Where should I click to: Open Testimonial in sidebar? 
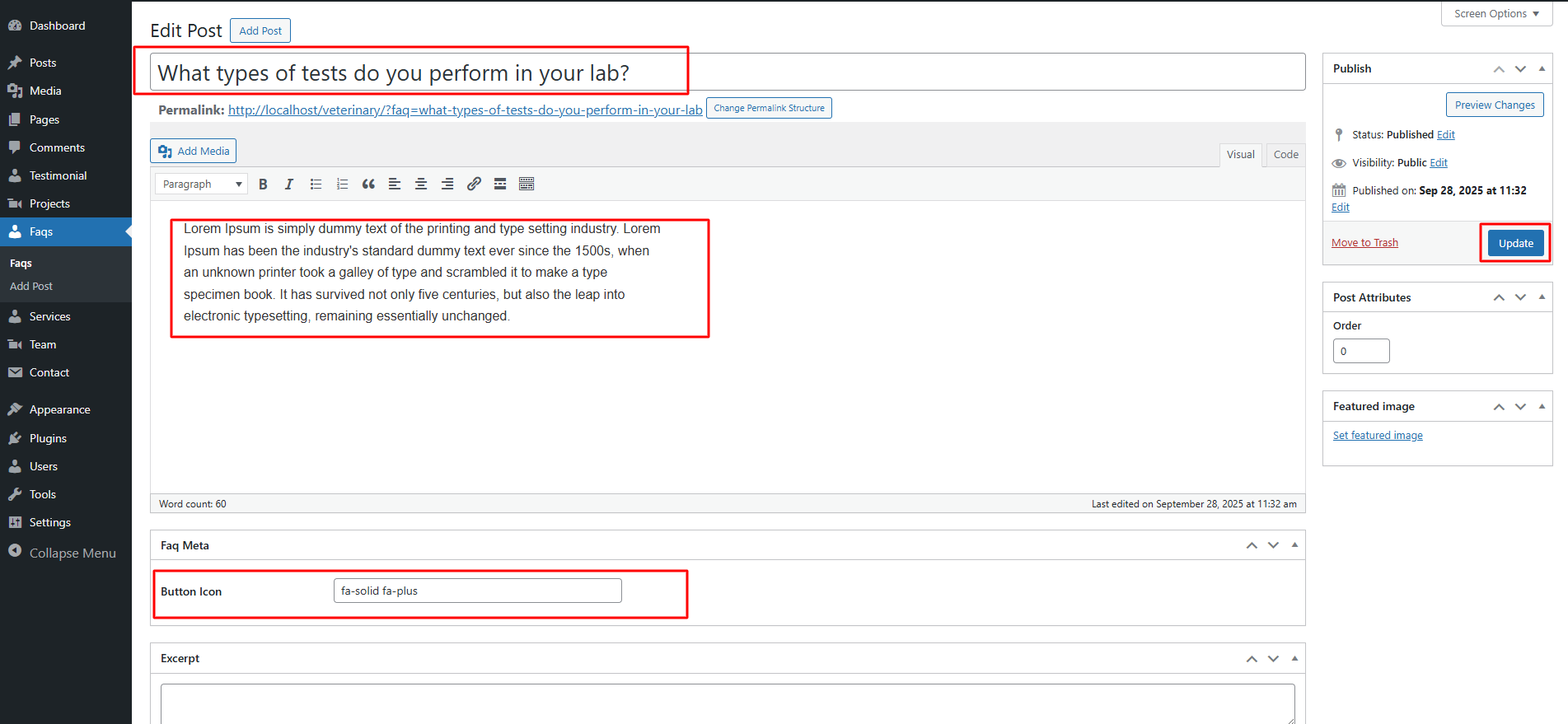tap(66, 175)
